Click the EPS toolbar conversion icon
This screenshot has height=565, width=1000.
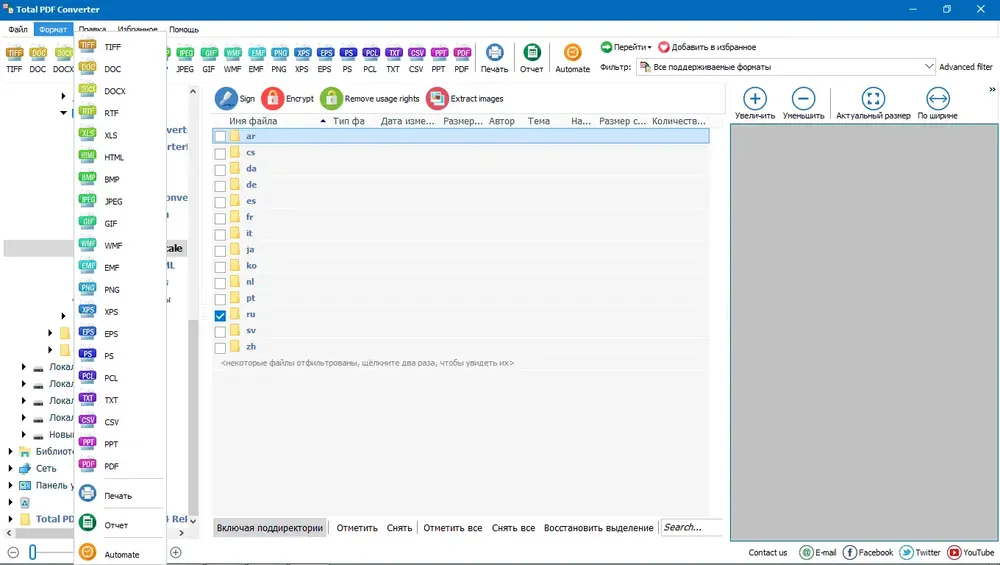[x=325, y=59]
